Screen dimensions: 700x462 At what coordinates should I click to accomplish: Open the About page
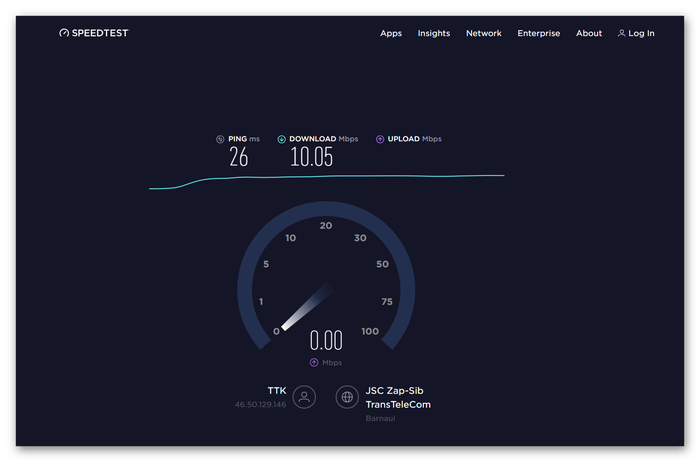coord(589,33)
